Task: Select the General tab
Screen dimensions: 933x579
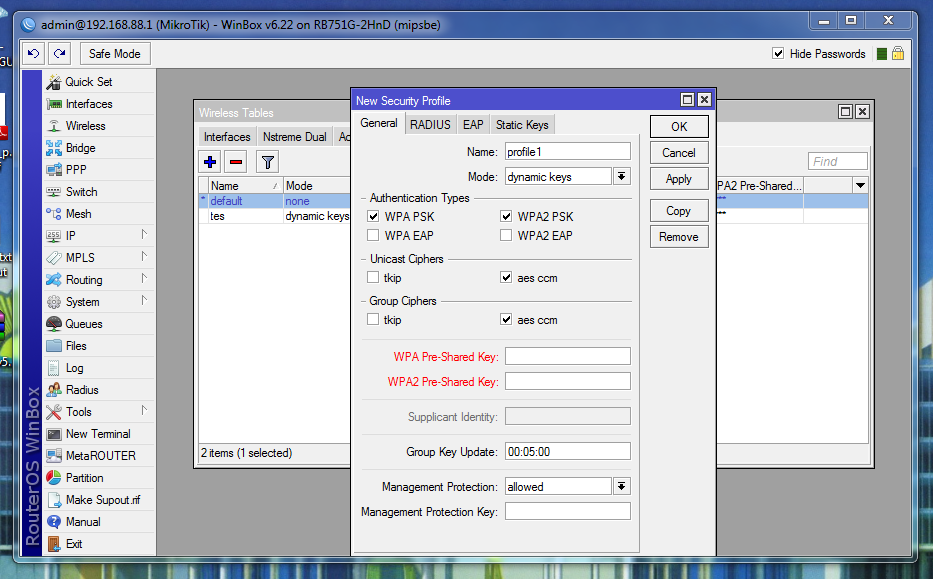Action: click(378, 124)
